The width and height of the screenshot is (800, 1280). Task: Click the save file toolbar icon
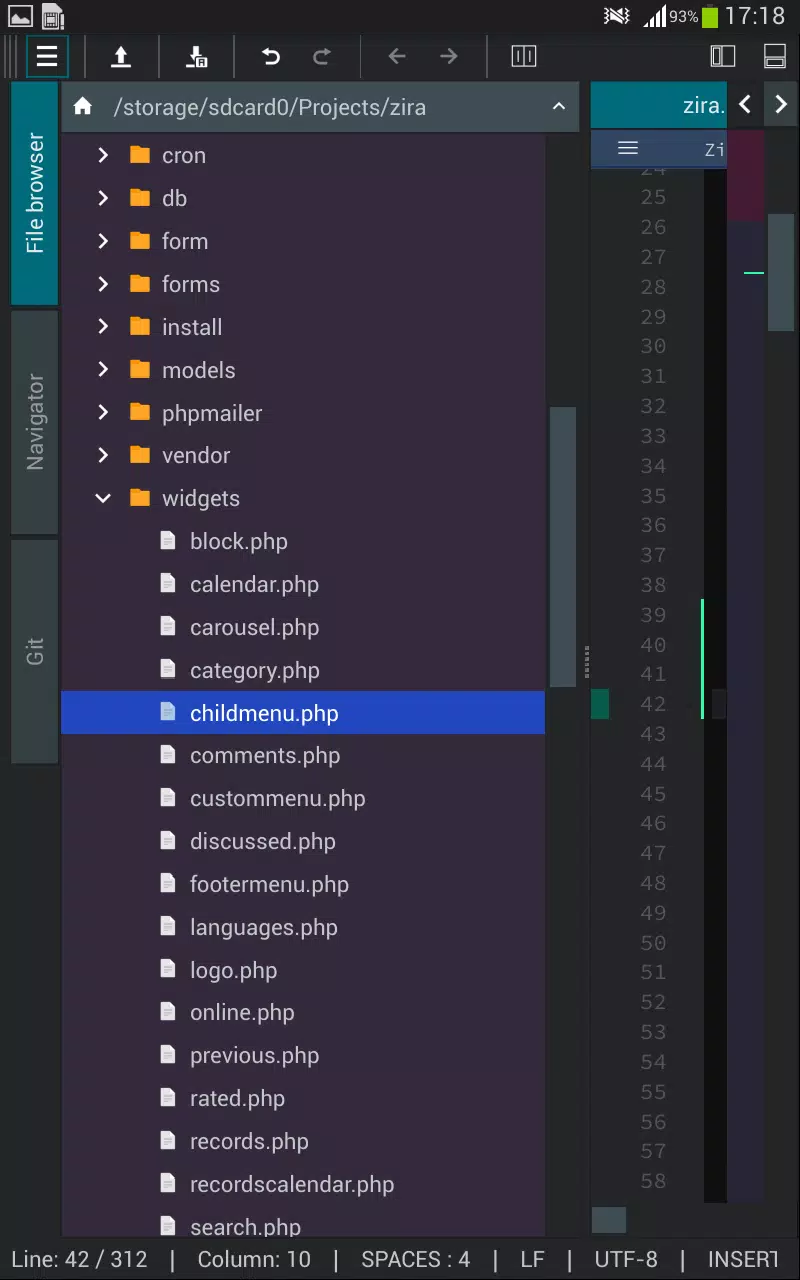(196, 57)
